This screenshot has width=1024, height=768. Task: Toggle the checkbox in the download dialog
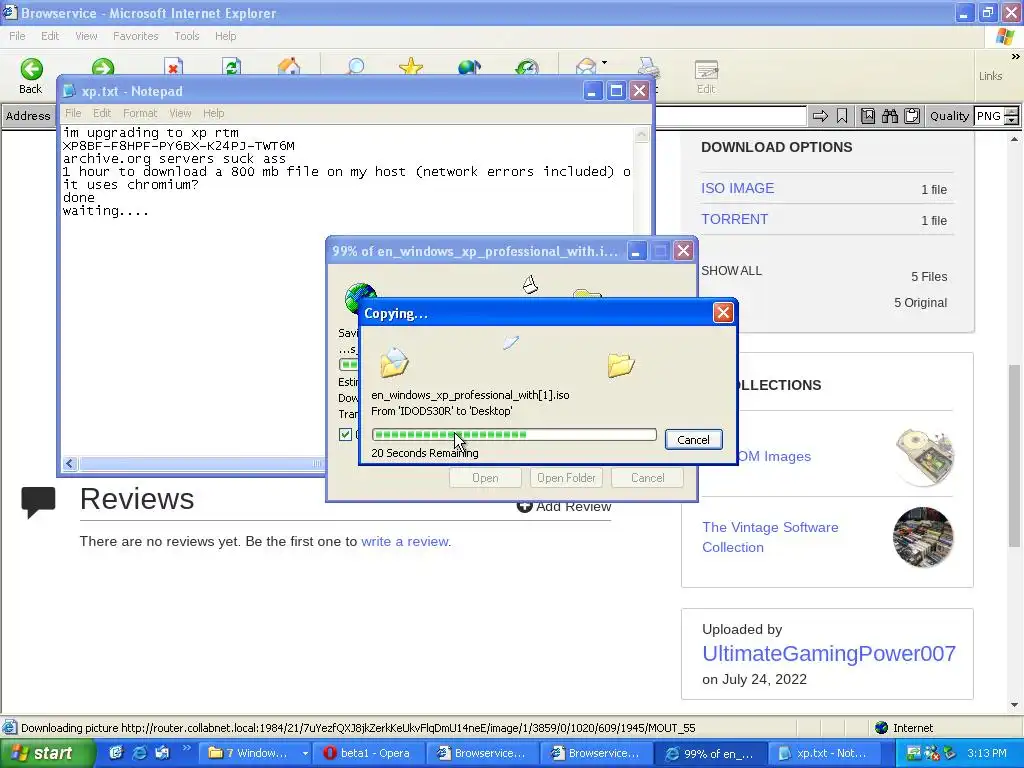coord(345,434)
